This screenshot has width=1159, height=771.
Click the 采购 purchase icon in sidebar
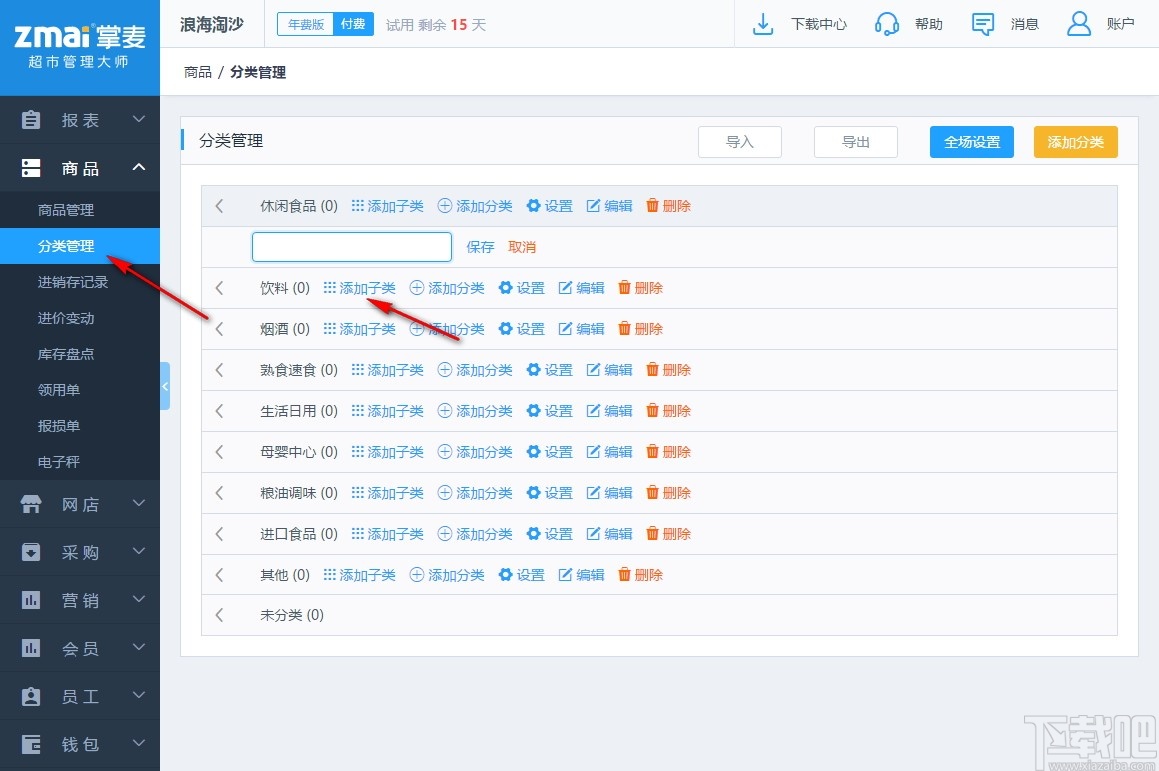(x=31, y=552)
